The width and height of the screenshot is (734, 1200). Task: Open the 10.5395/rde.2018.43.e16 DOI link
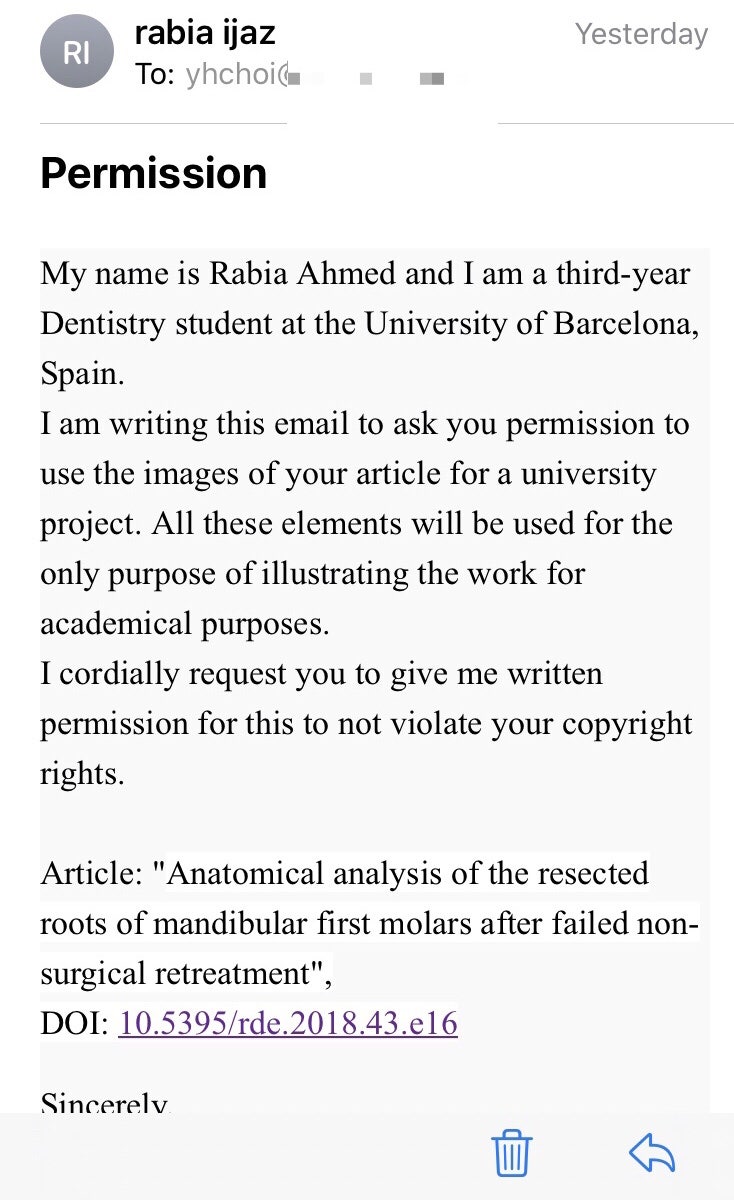click(288, 1023)
